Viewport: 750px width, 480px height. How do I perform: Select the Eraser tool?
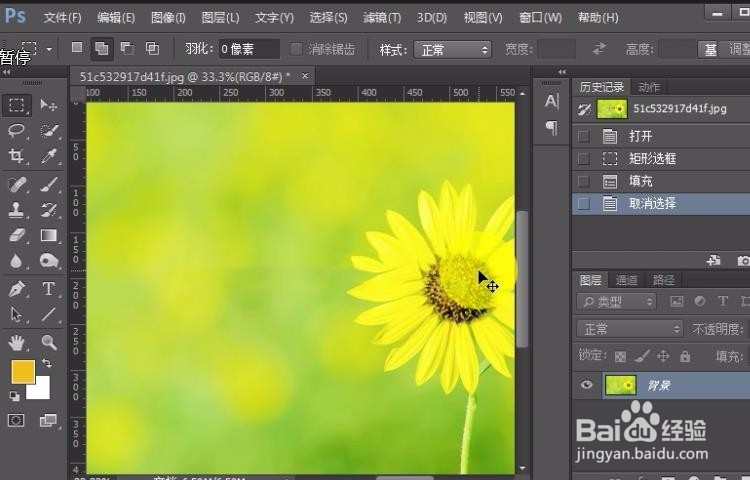point(17,235)
